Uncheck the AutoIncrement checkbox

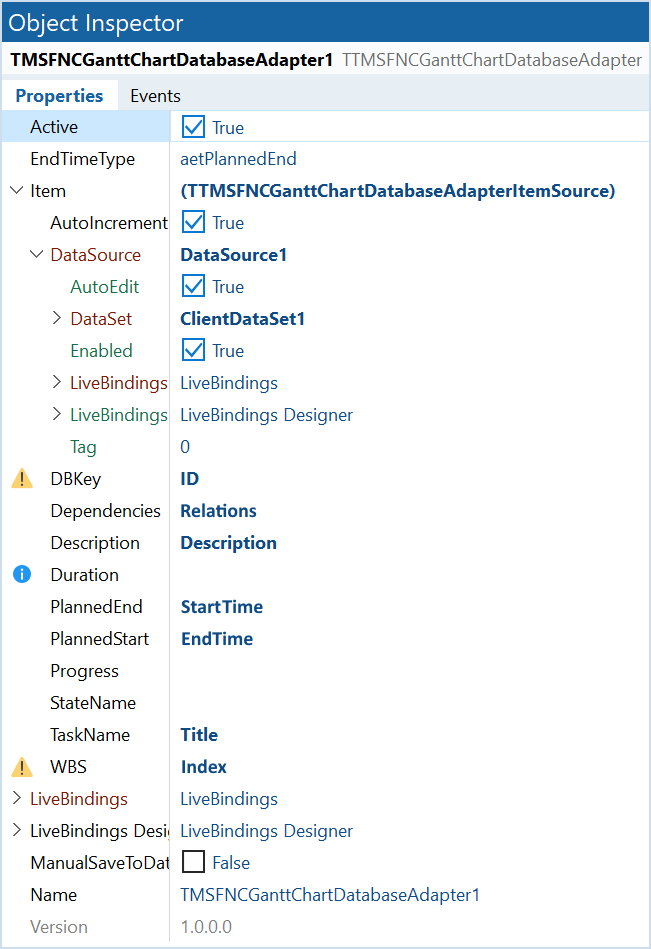pos(194,222)
